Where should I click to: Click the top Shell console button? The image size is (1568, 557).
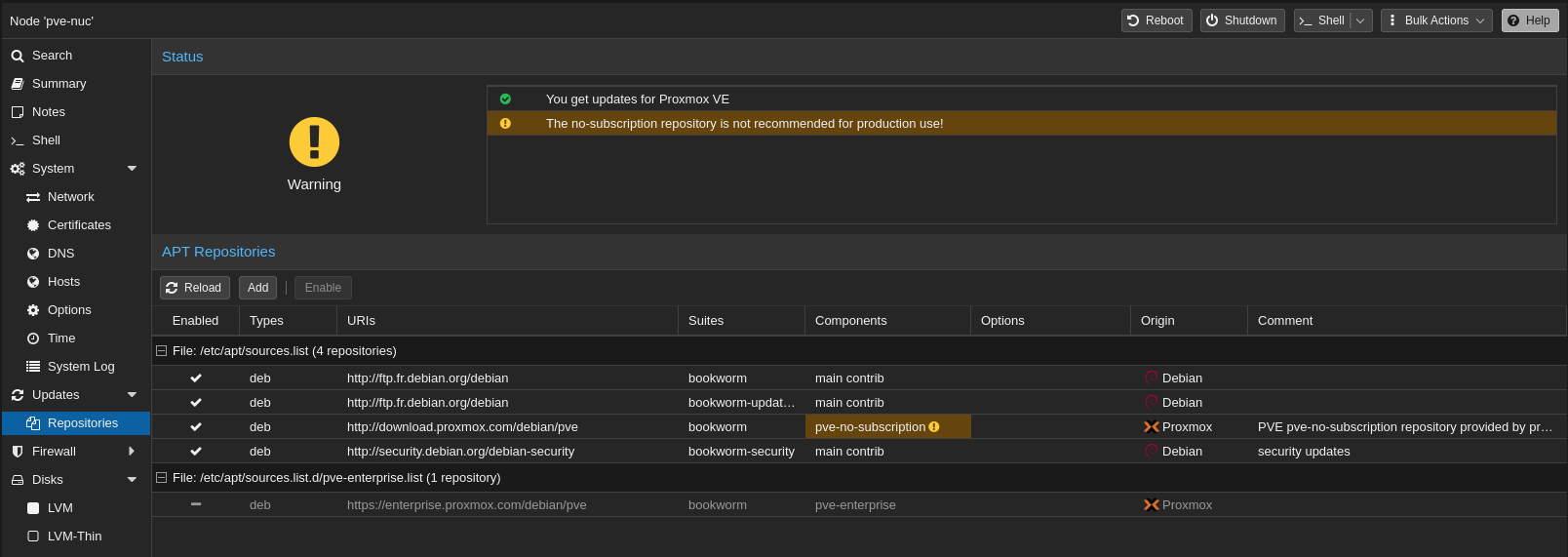click(1322, 20)
